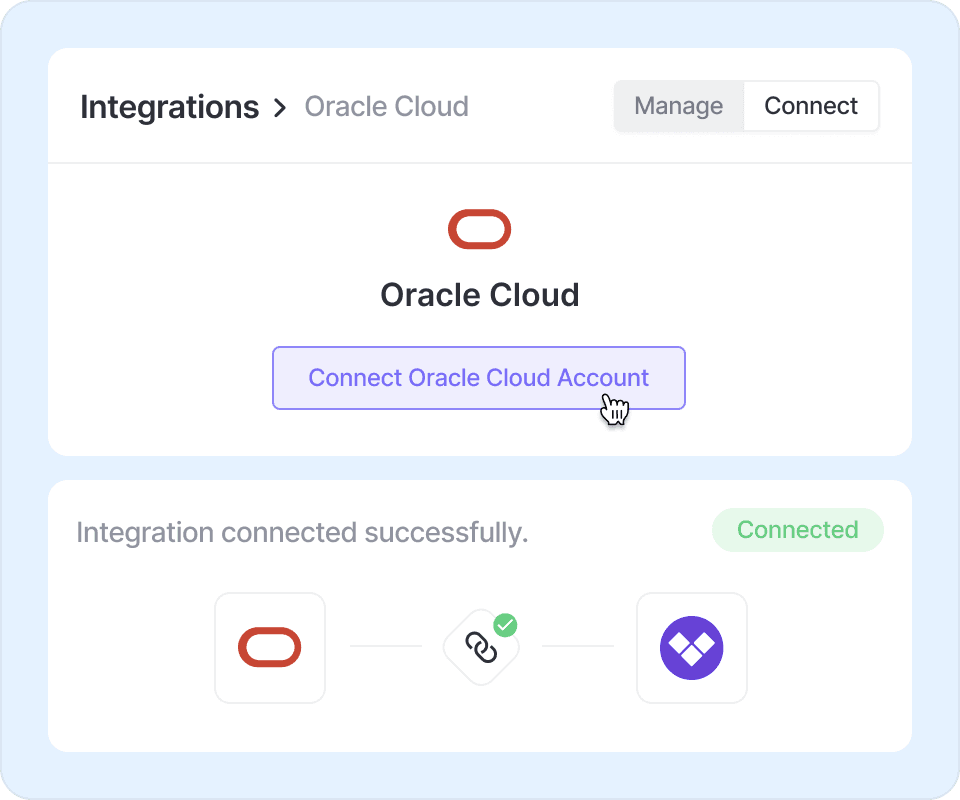Click the connector line right of the Oracle tile
The image size is (960, 800).
coord(385,646)
